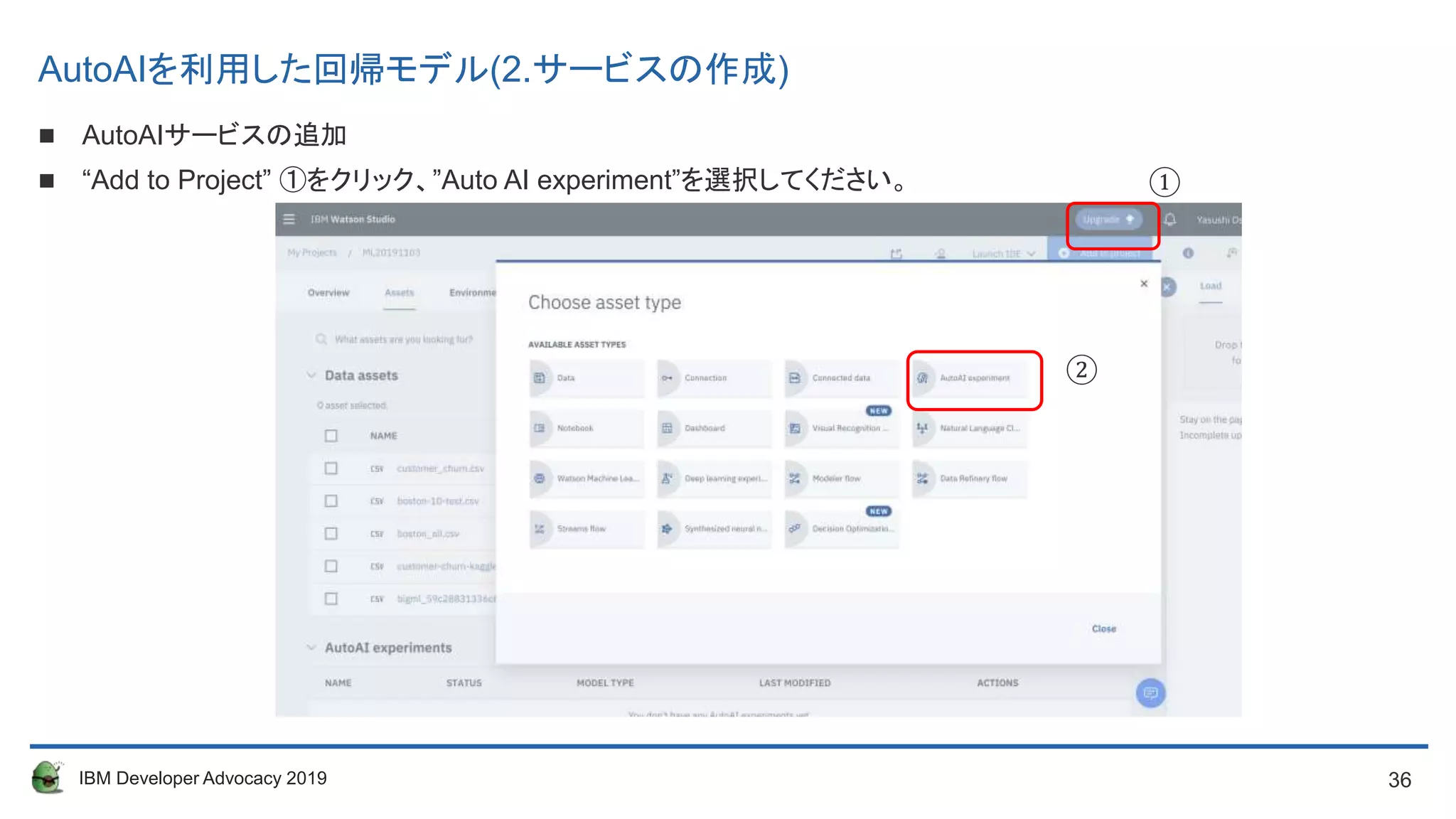
Task: Click the add collaborator icon
Action: [941, 254]
